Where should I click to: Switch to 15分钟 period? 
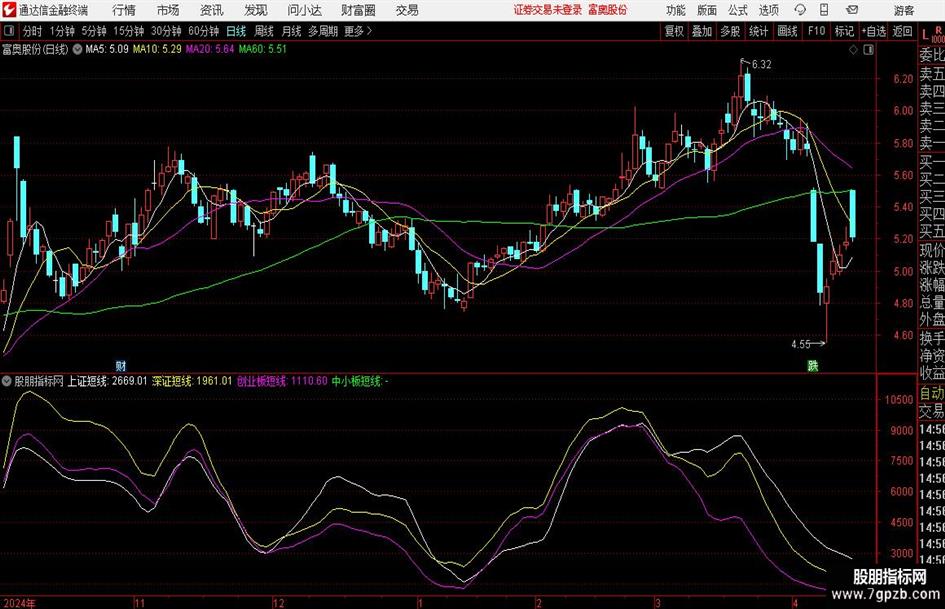pyautogui.click(x=128, y=31)
